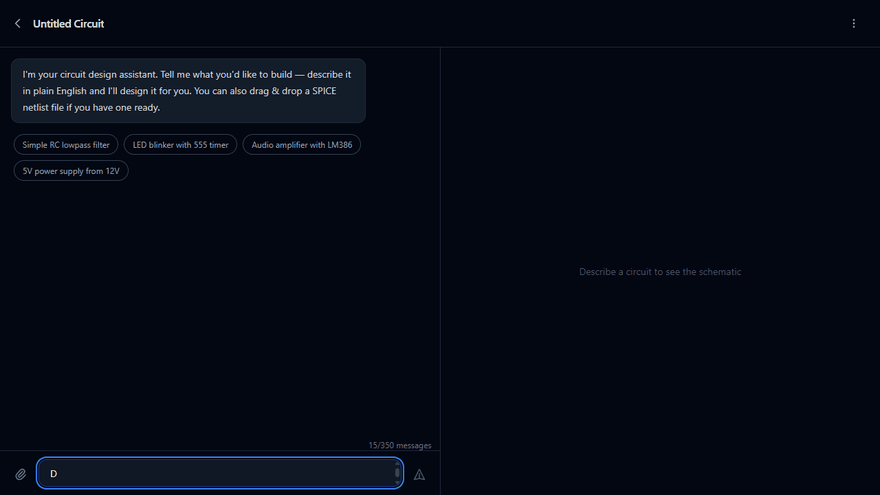
Task: Go back using the header arrow
Action: tap(17, 23)
